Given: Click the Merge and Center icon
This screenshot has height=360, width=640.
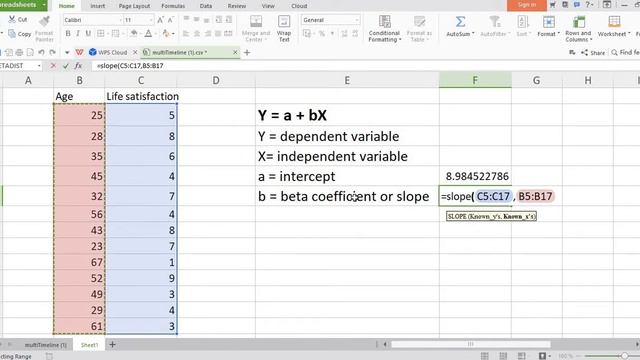Looking at the screenshot, I should (x=256, y=21).
